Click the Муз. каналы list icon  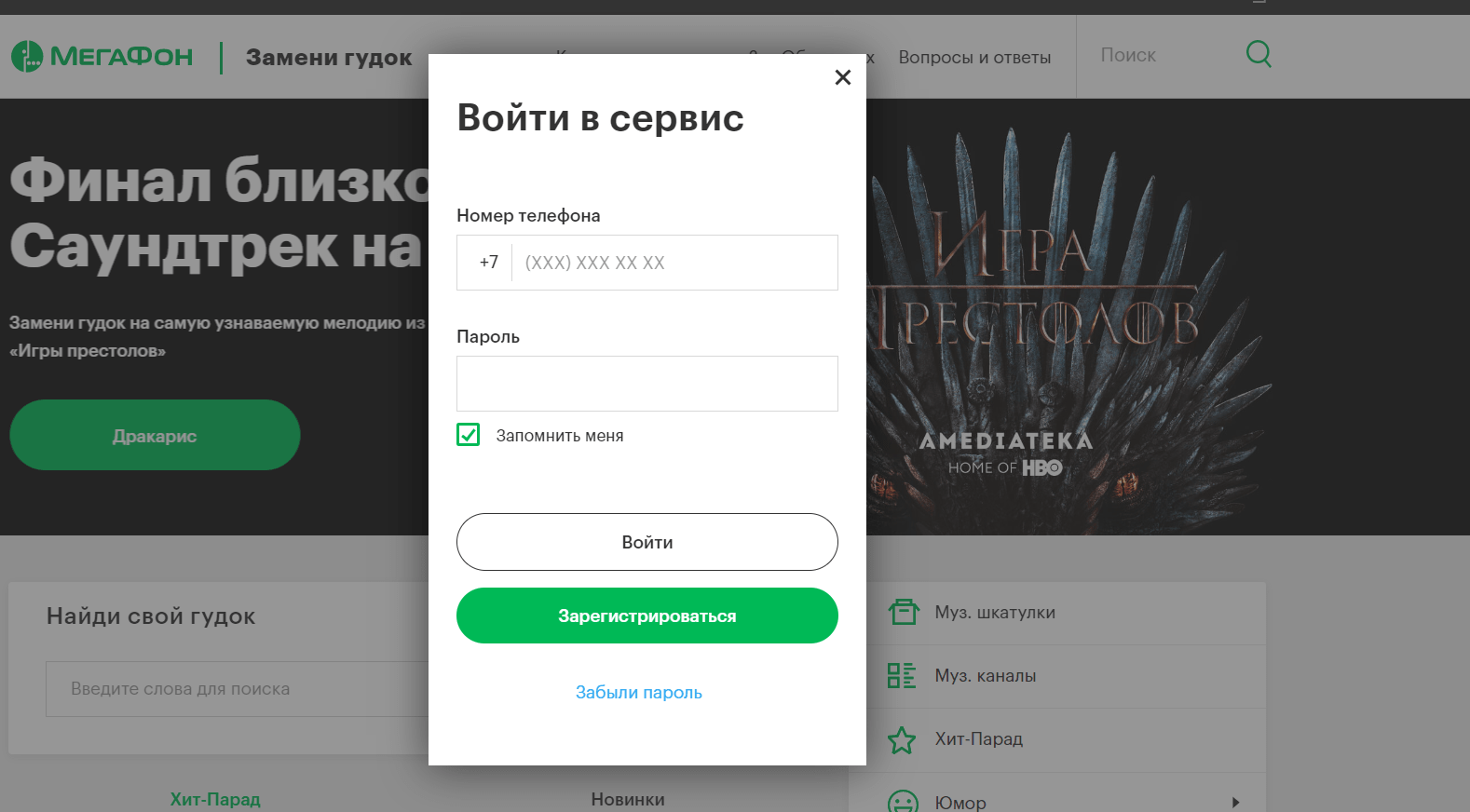click(901, 676)
